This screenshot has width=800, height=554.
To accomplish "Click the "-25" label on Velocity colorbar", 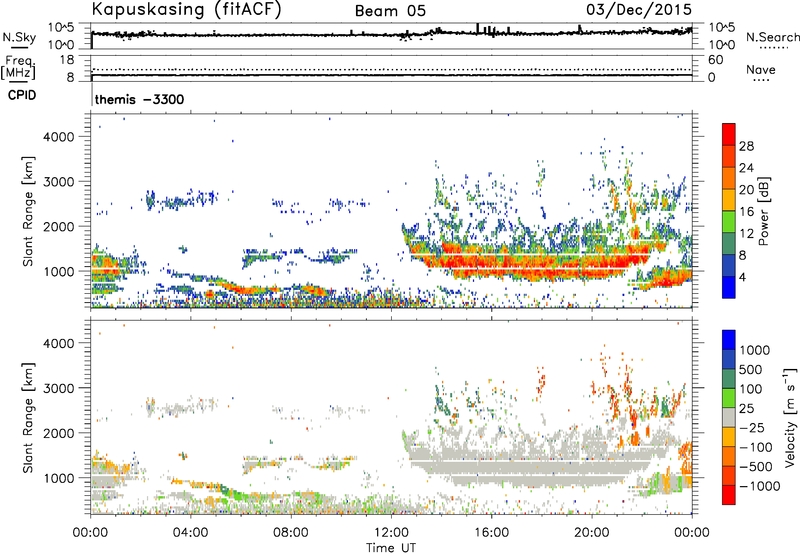I will pyautogui.click(x=752, y=428).
